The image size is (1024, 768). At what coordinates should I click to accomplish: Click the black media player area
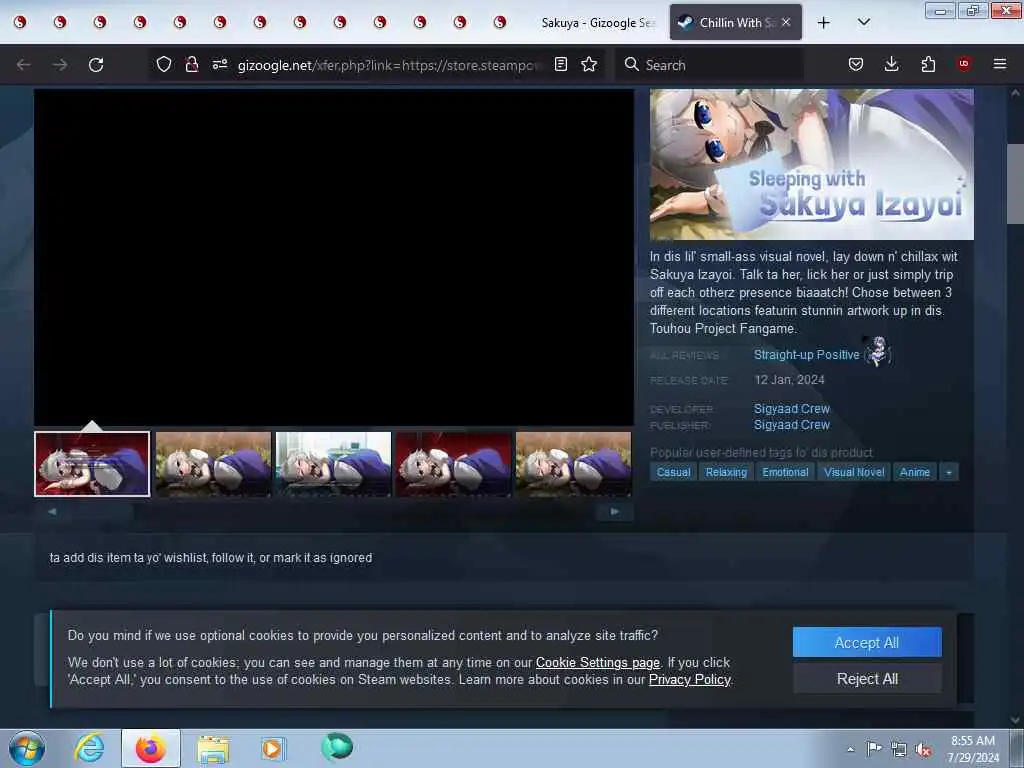(x=334, y=257)
